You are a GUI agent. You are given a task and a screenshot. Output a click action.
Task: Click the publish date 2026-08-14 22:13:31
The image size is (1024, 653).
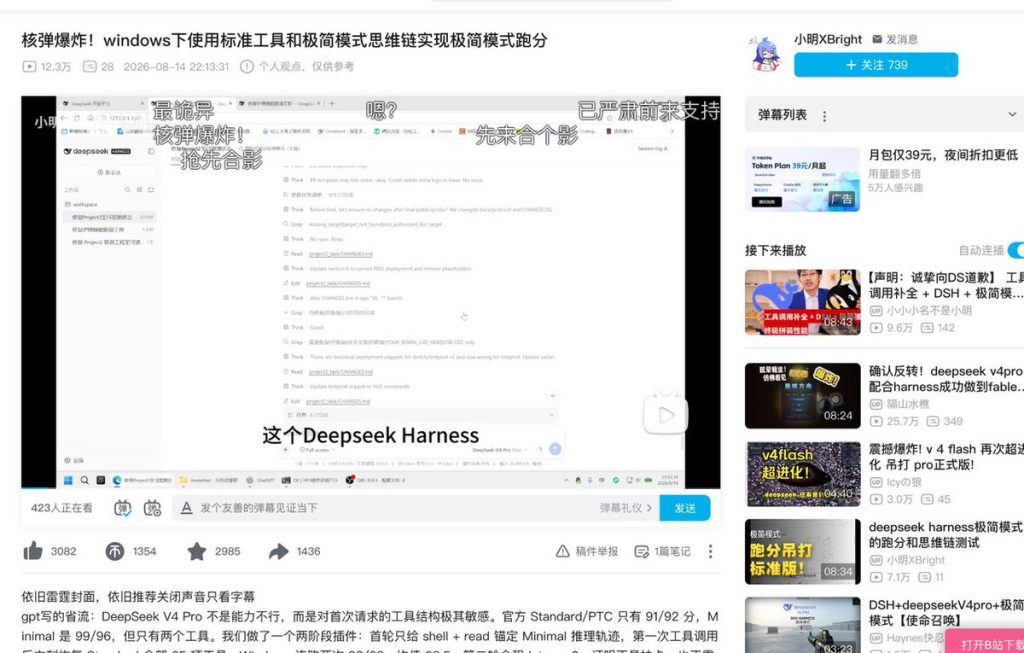(x=176, y=67)
